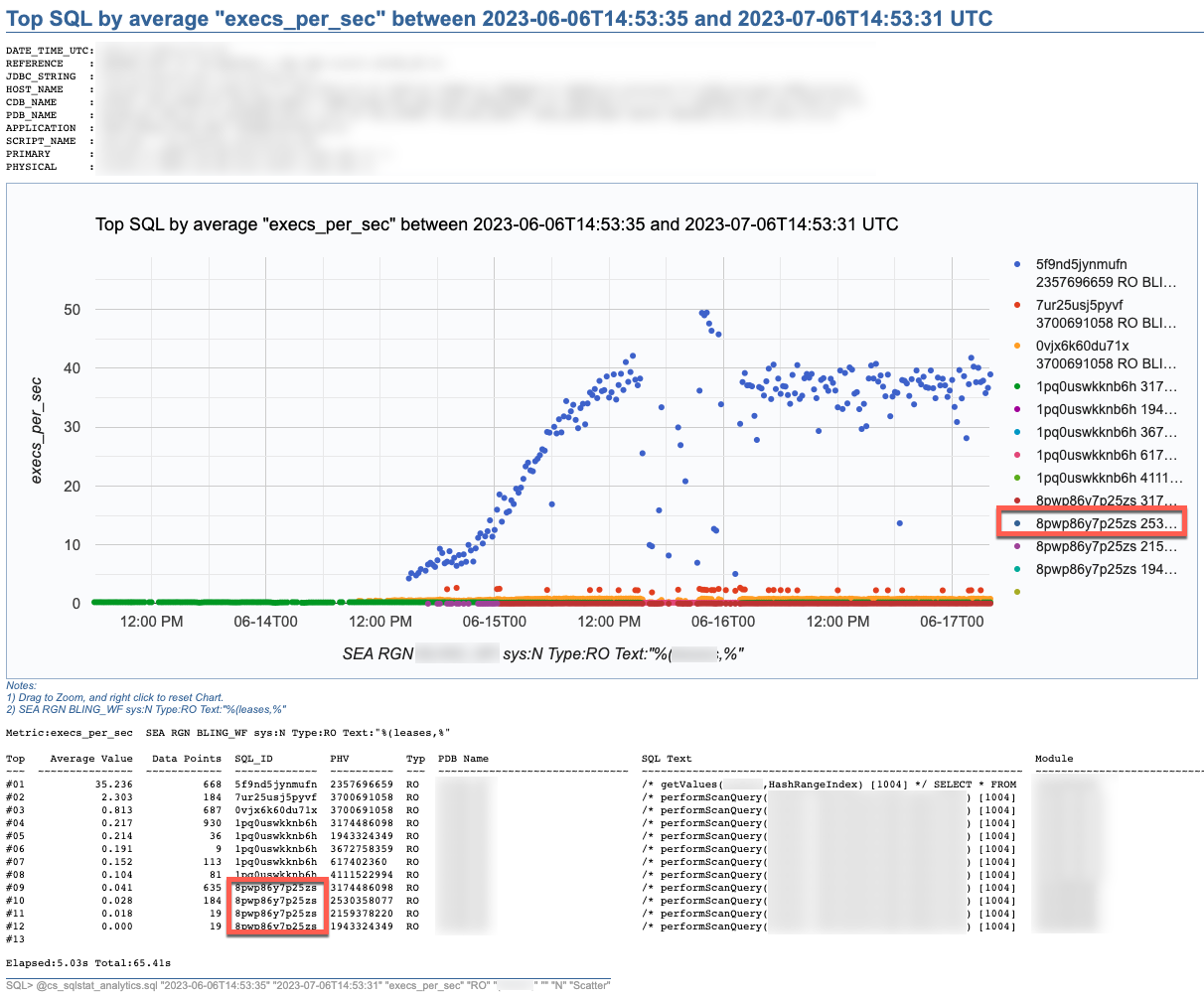Toggle the 1pq0uswkknb6h 194… legend label
The image size is (1204, 997).
pyautogui.click(x=1106, y=409)
